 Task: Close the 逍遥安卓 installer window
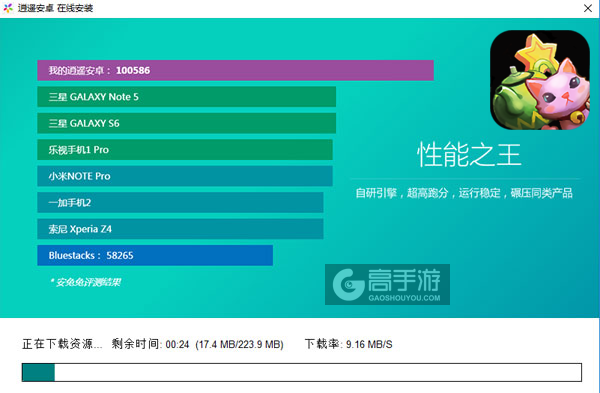point(588,8)
